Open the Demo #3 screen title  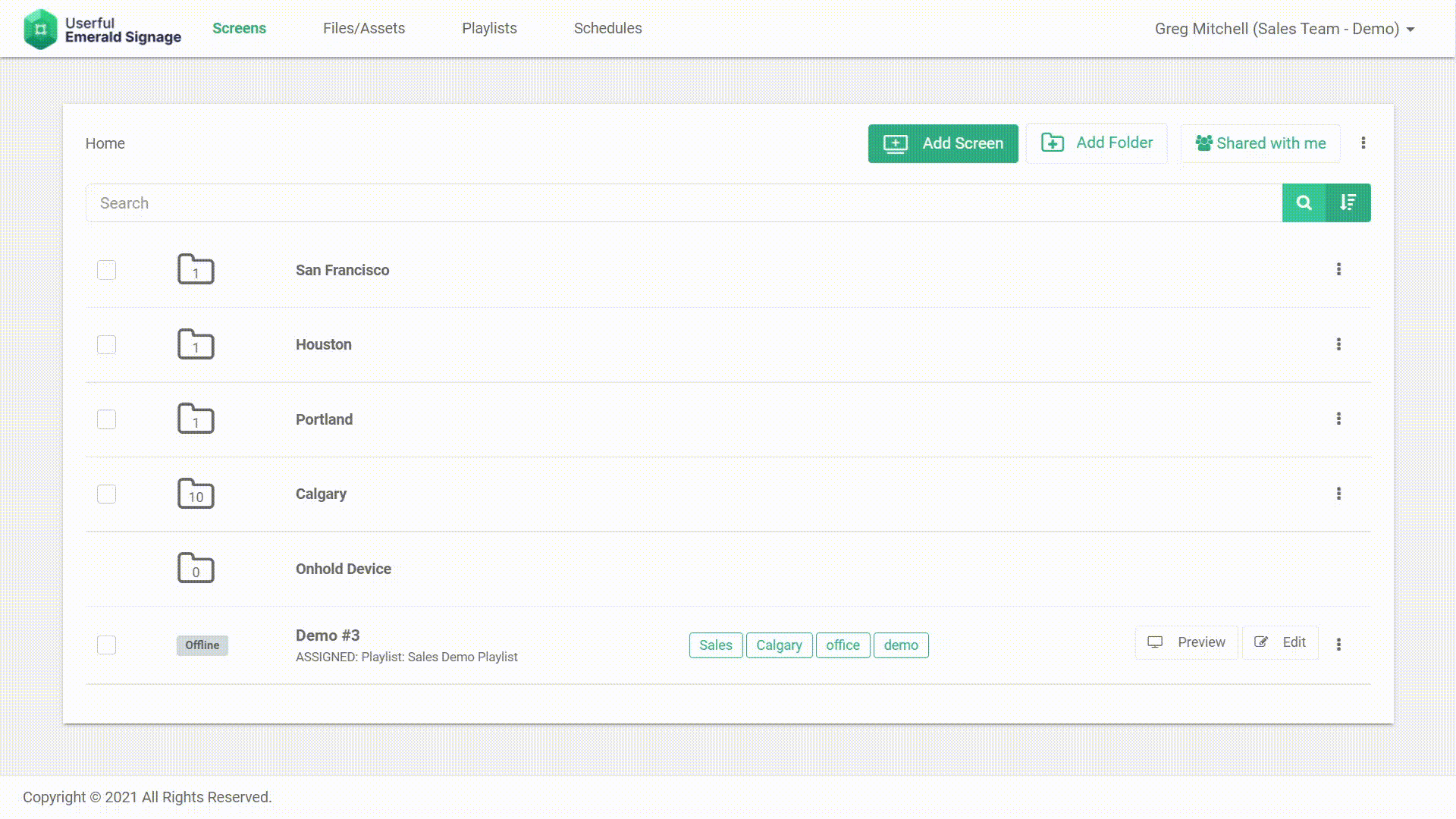pos(328,635)
